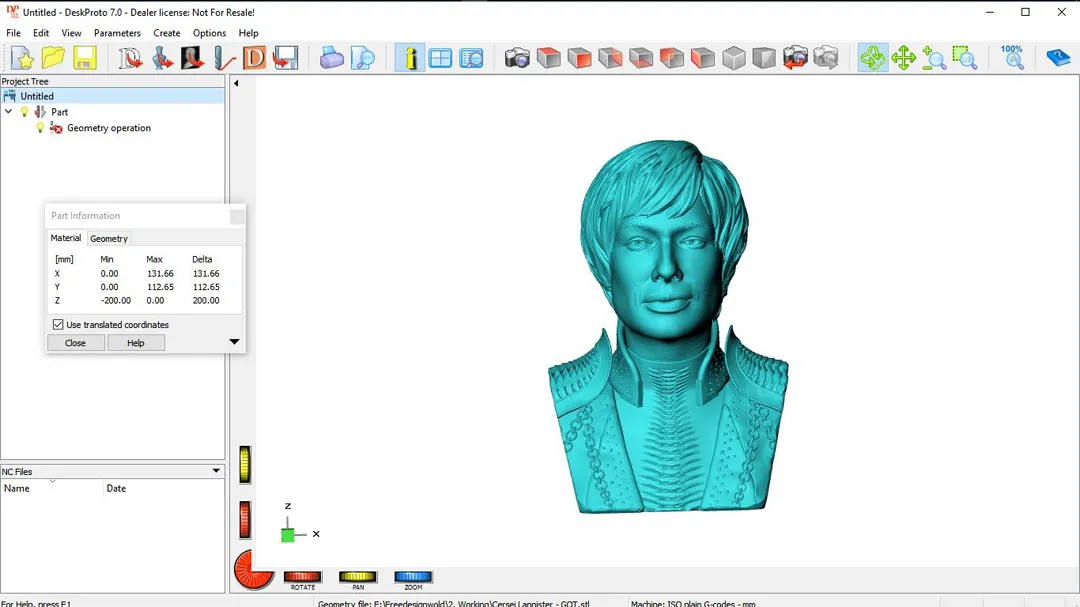
Task: Click the Calculate toolpaths cutter icon
Action: pos(223,58)
